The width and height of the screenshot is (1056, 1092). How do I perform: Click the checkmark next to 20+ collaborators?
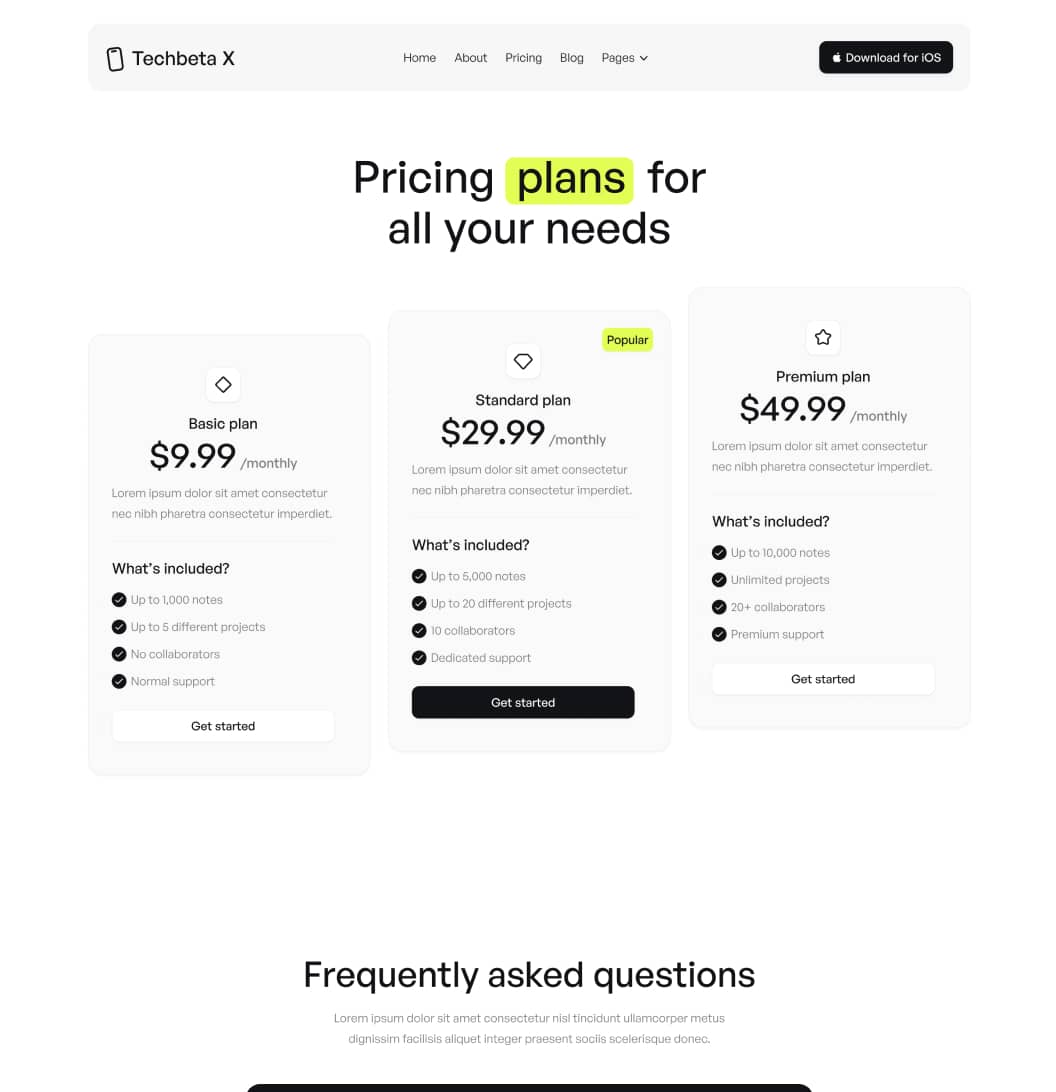pos(718,606)
